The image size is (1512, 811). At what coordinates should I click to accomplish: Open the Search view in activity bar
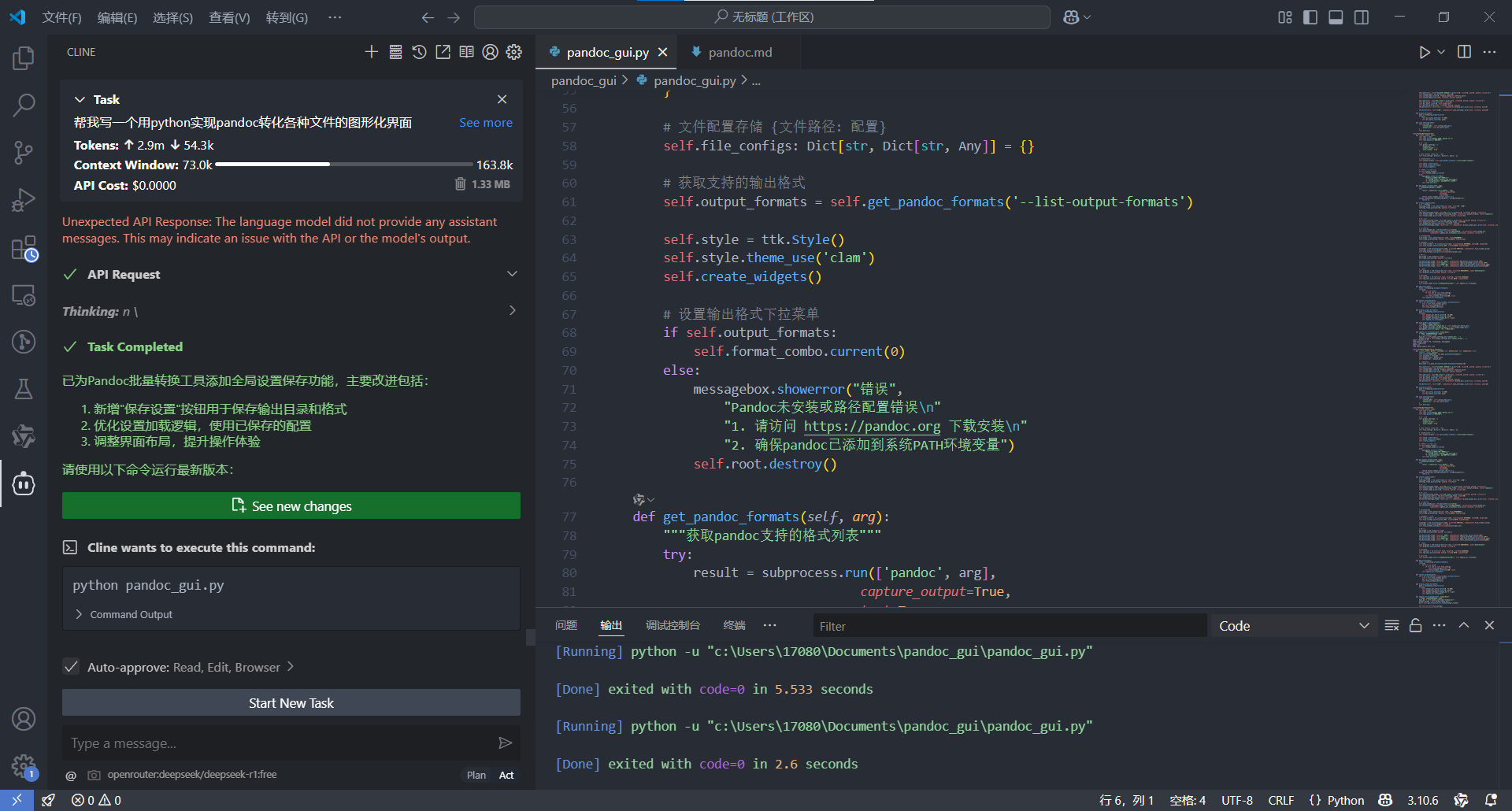pos(24,105)
